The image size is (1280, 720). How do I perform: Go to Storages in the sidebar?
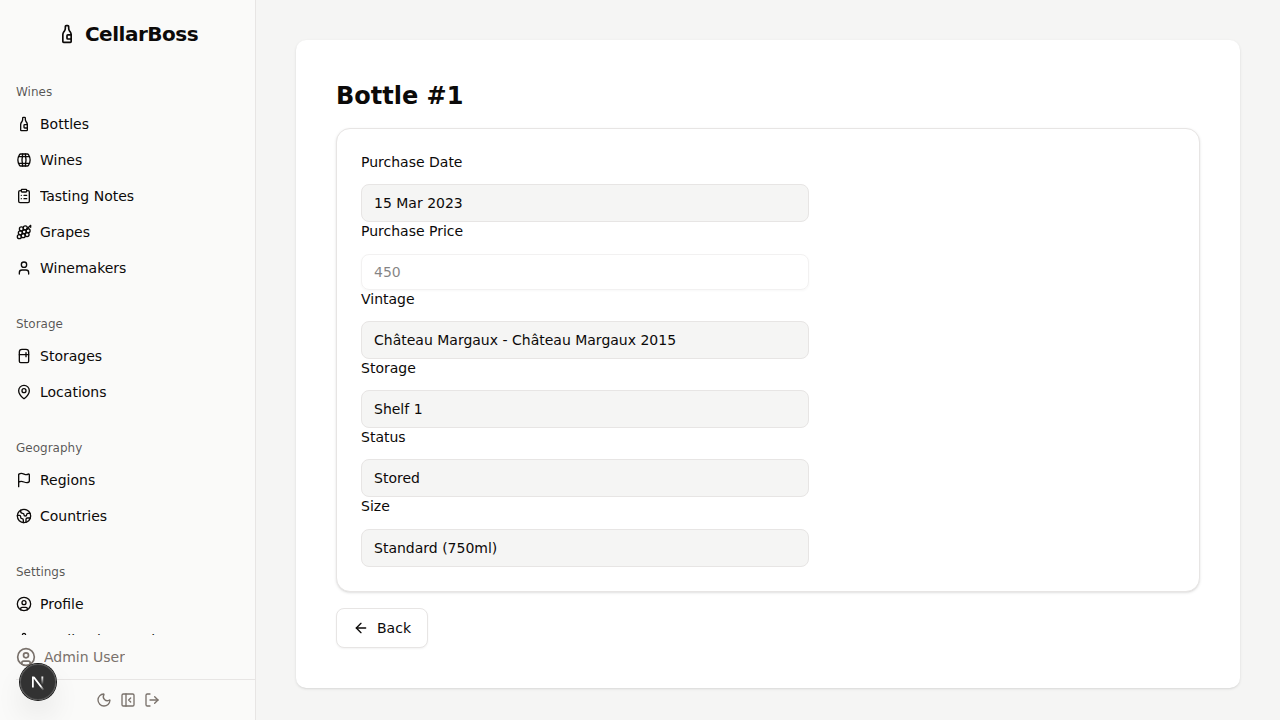click(x=70, y=356)
